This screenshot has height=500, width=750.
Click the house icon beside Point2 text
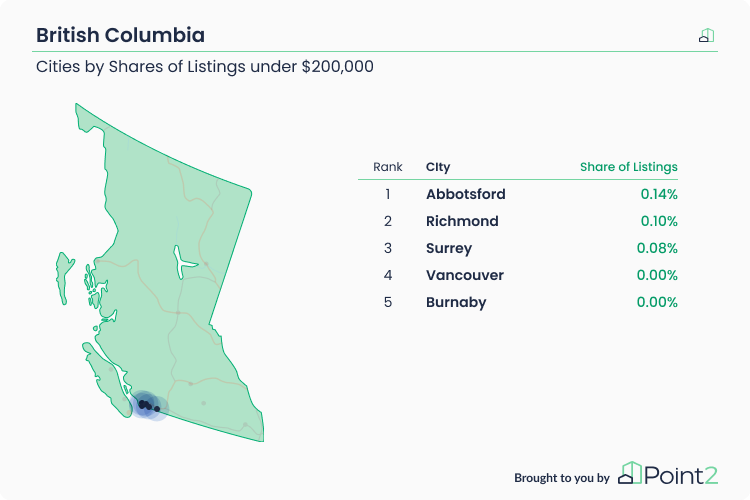point(629,473)
